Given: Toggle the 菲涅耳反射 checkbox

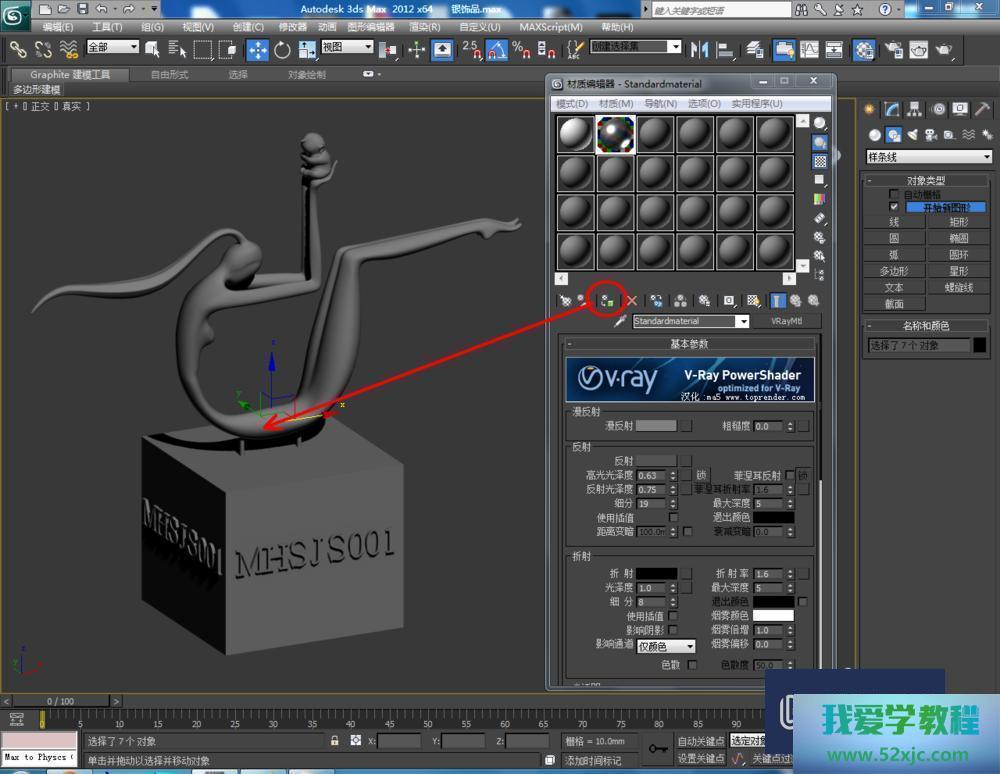Looking at the screenshot, I should tap(789, 475).
